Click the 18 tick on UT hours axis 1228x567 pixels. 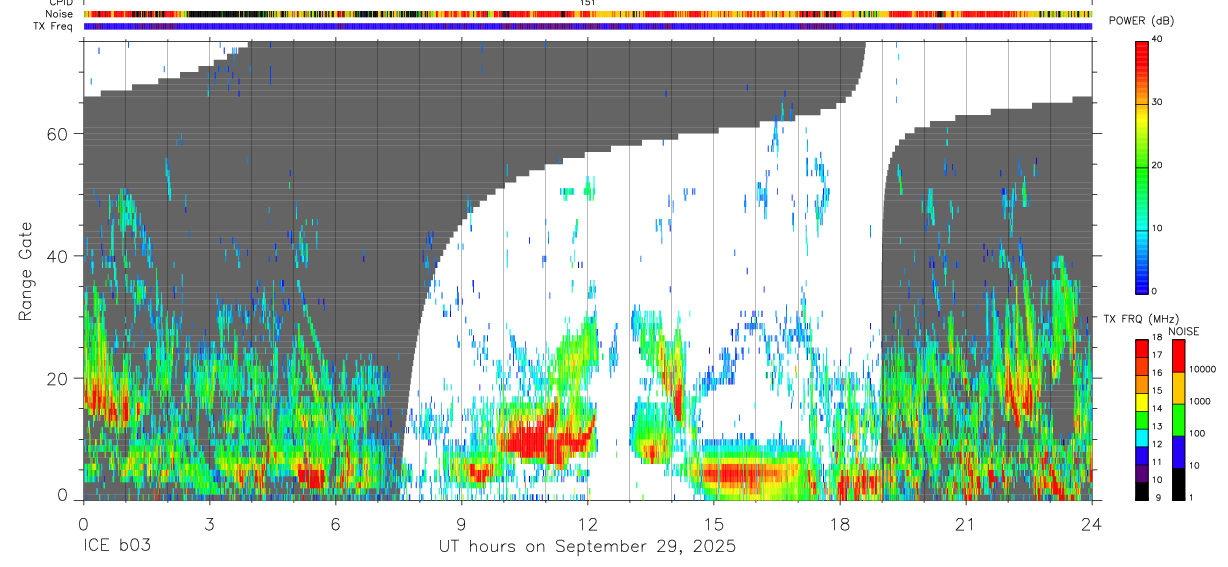(x=840, y=525)
